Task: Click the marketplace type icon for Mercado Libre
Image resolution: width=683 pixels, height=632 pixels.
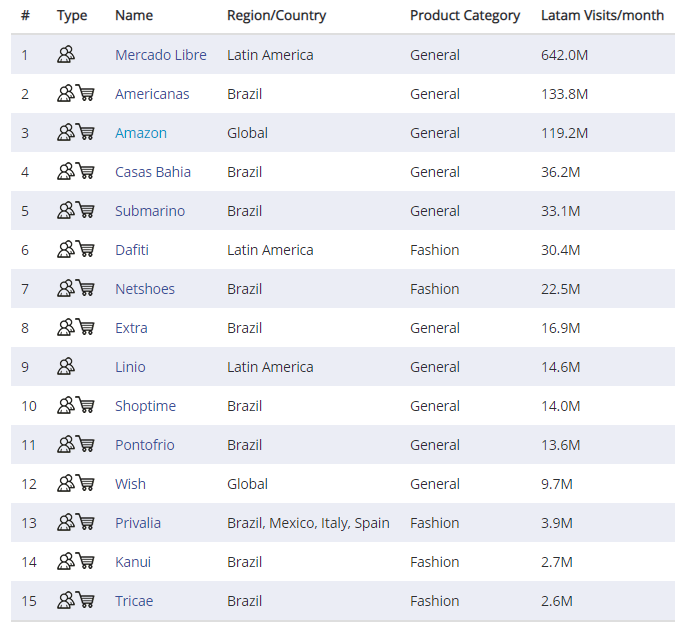Action: coord(66,55)
